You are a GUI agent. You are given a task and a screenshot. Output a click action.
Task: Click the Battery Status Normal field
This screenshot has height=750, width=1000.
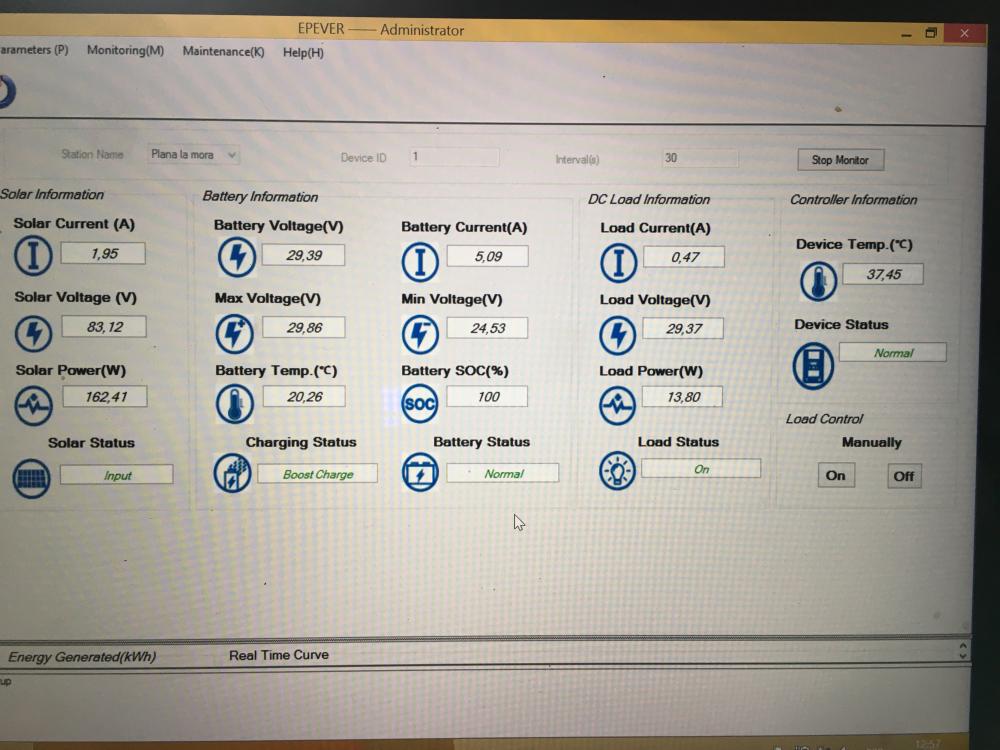[503, 473]
